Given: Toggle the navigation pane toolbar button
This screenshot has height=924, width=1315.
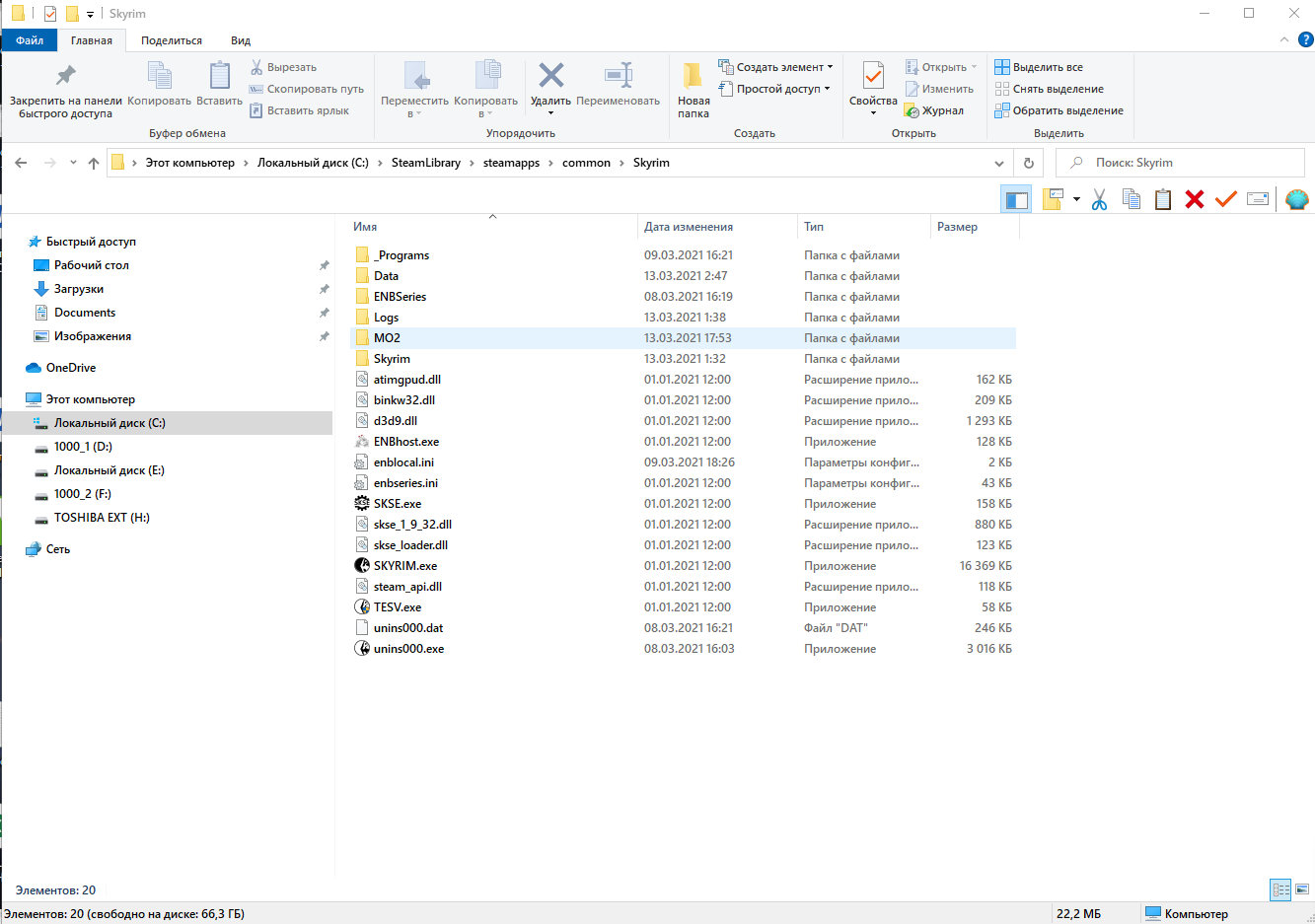Looking at the screenshot, I should 1016,199.
